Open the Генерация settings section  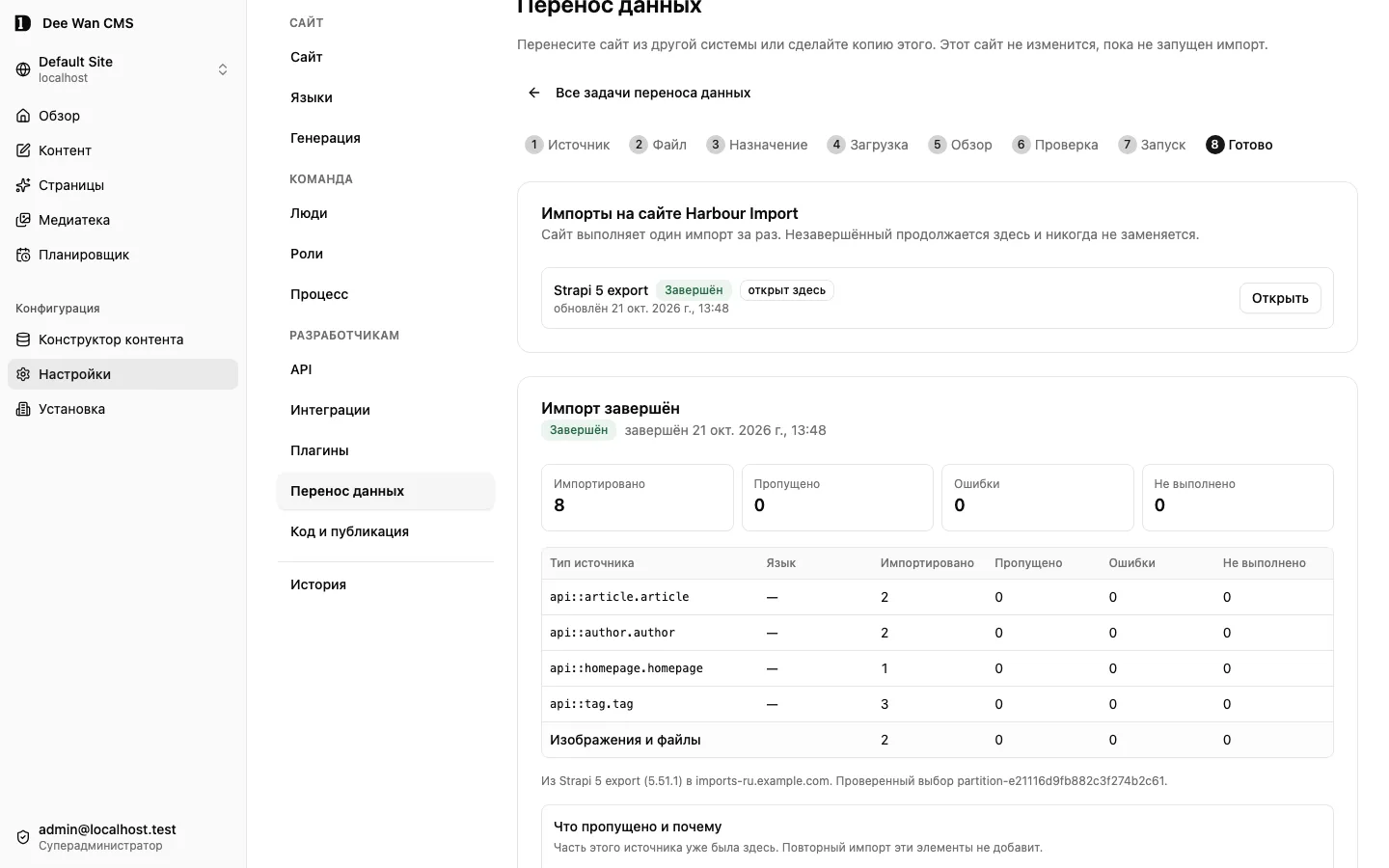[x=386, y=138]
